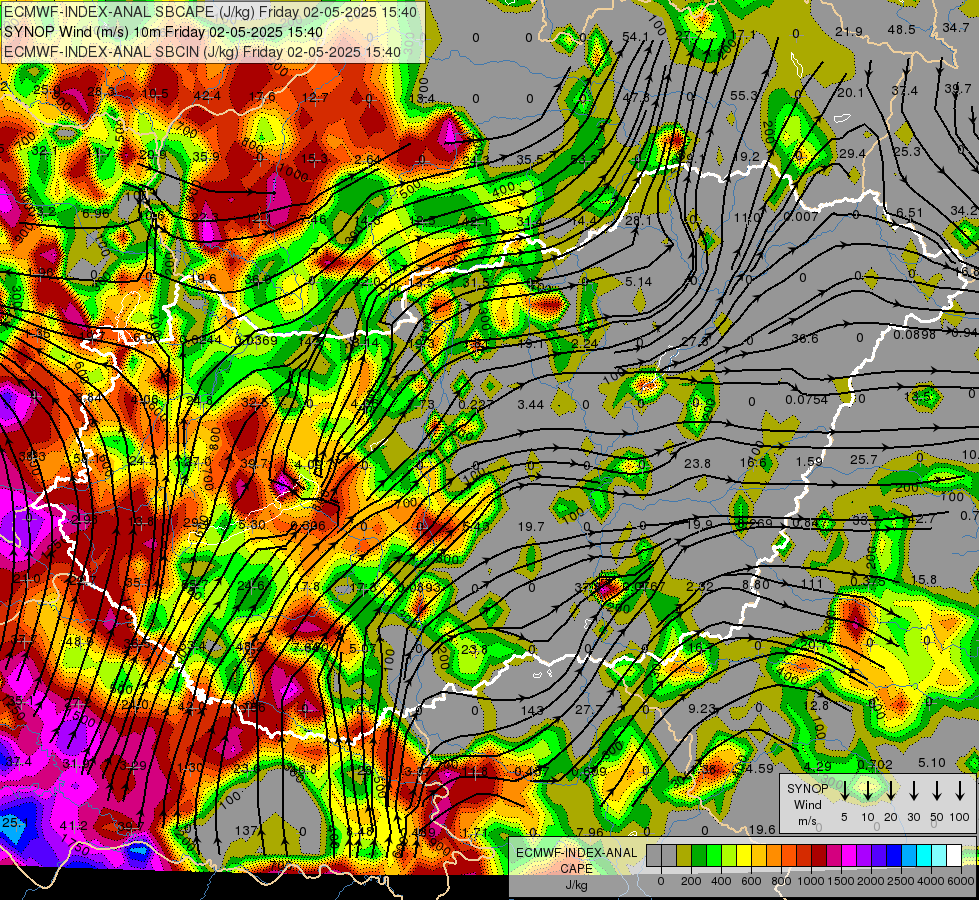Select the '600' colorbar tick label

[x=751, y=881]
